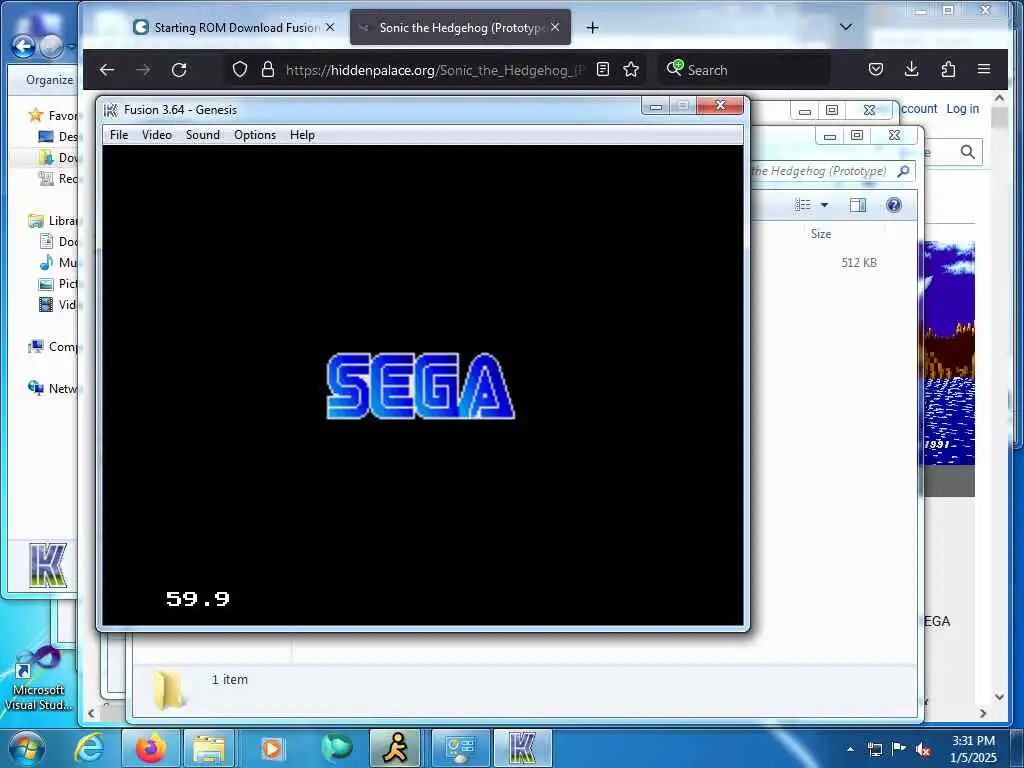Select Videos library in navigation

coord(59,304)
